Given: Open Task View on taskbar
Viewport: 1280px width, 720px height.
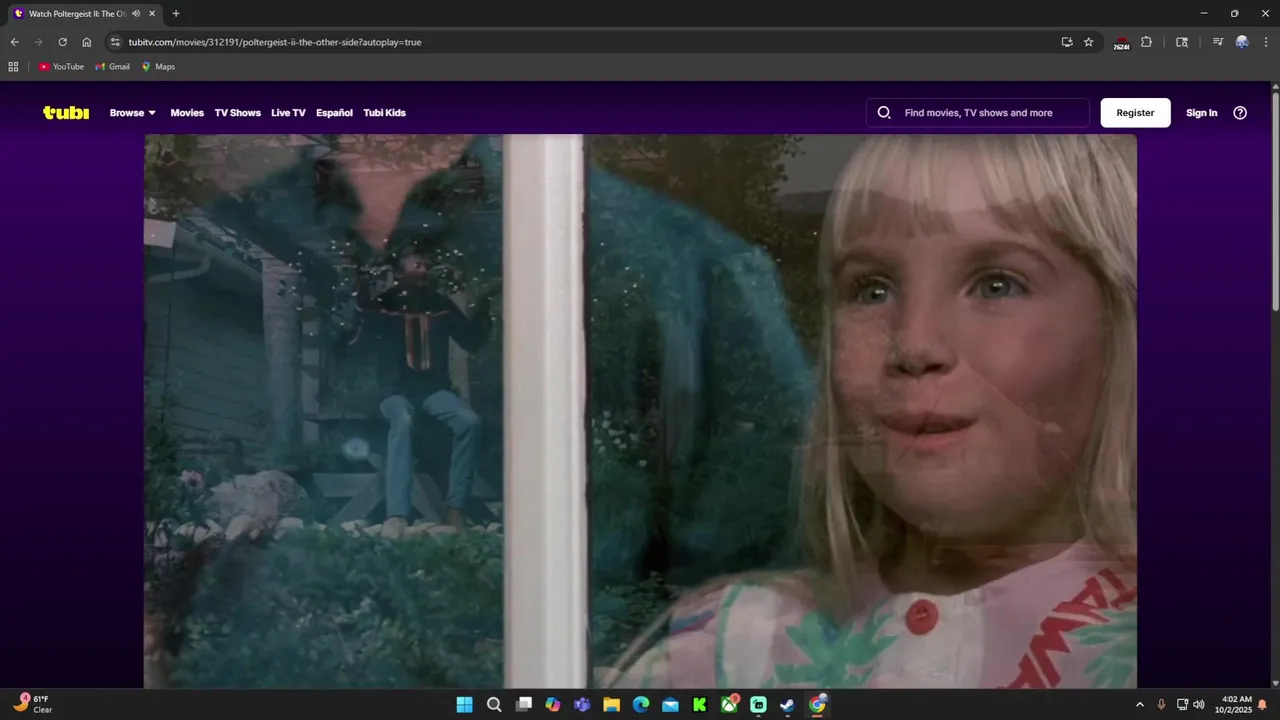Looking at the screenshot, I should pyautogui.click(x=523, y=705).
